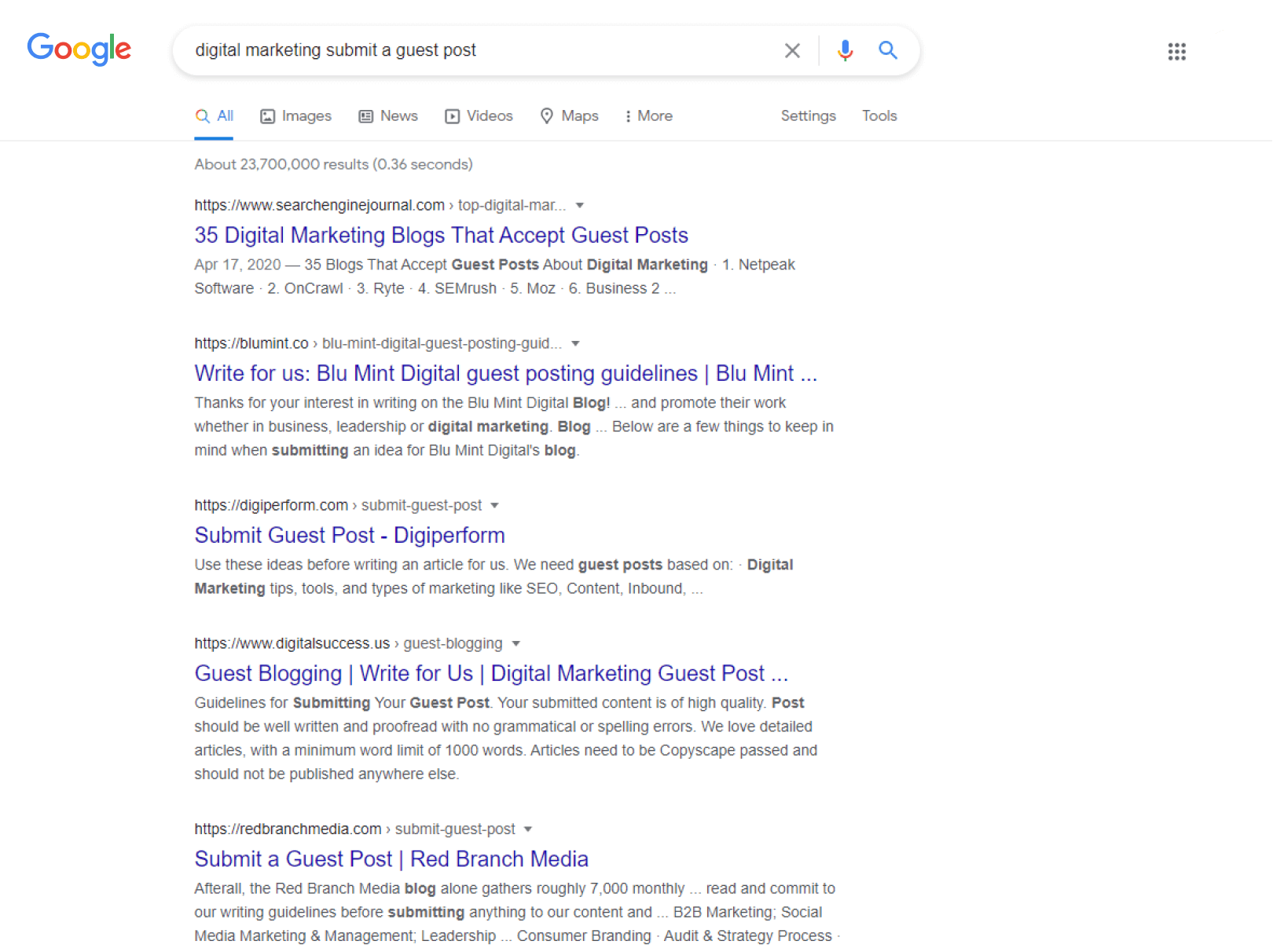Open Settings in the search bar row
Image resolution: width=1273 pixels, height=952 pixels.
click(808, 116)
